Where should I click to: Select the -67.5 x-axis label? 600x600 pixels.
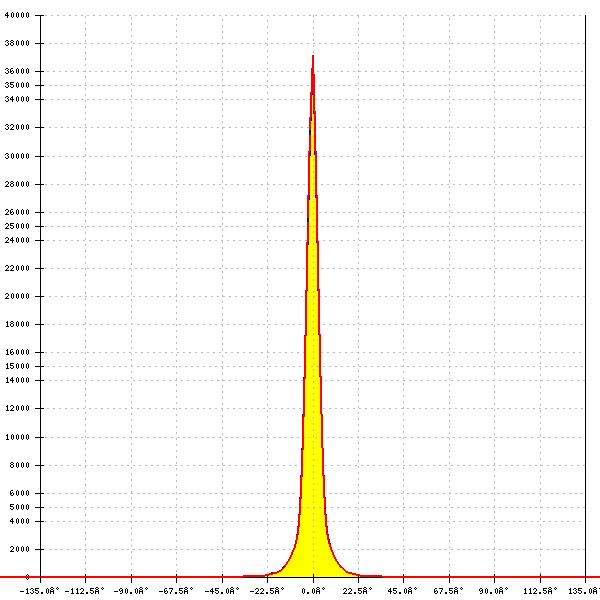[x=176, y=591]
